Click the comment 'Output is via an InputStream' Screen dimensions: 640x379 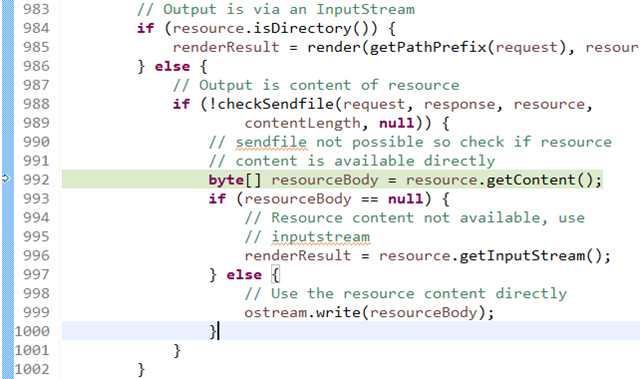click(x=276, y=9)
